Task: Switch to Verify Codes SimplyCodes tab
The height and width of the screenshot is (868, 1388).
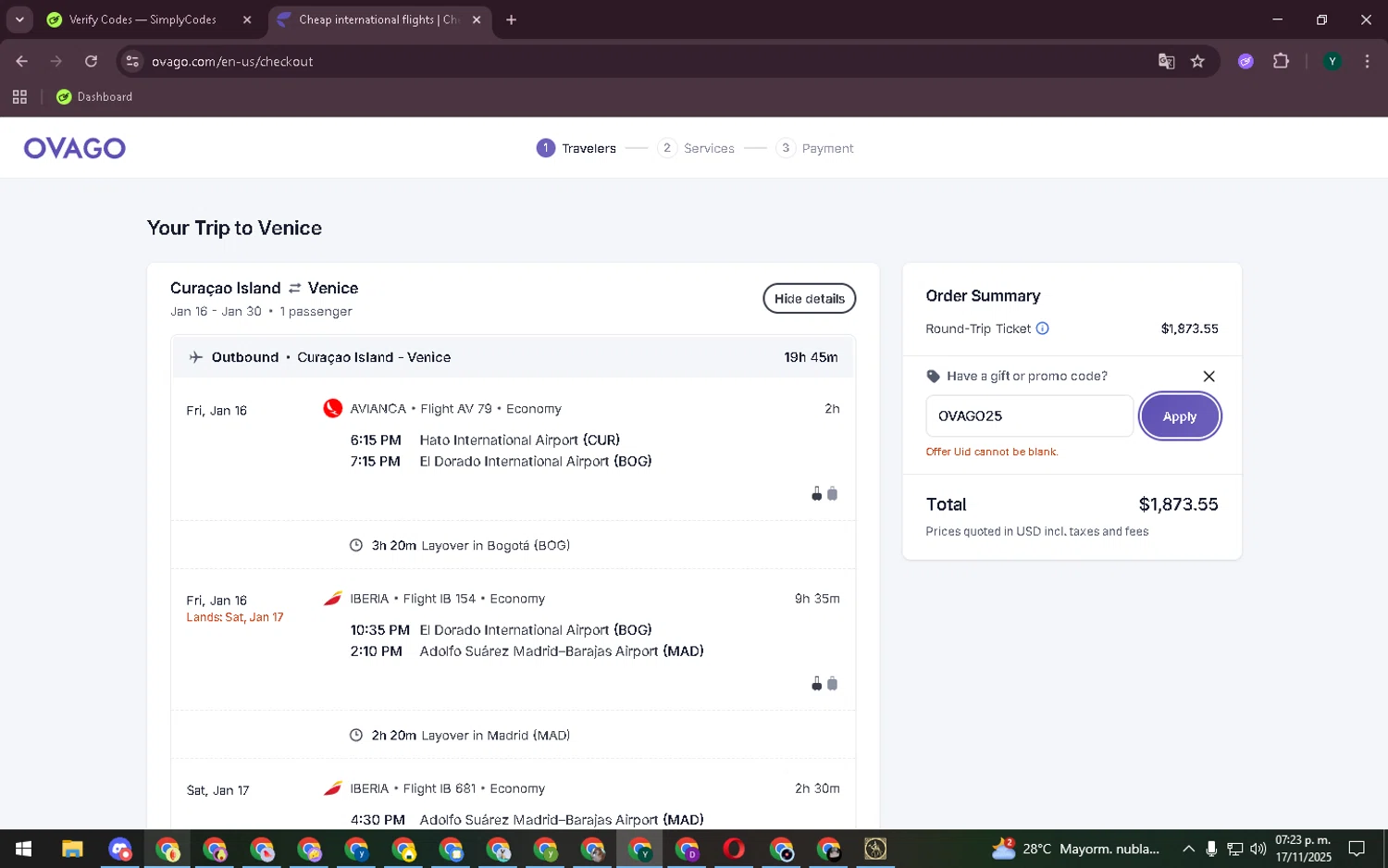Action: coord(143,19)
